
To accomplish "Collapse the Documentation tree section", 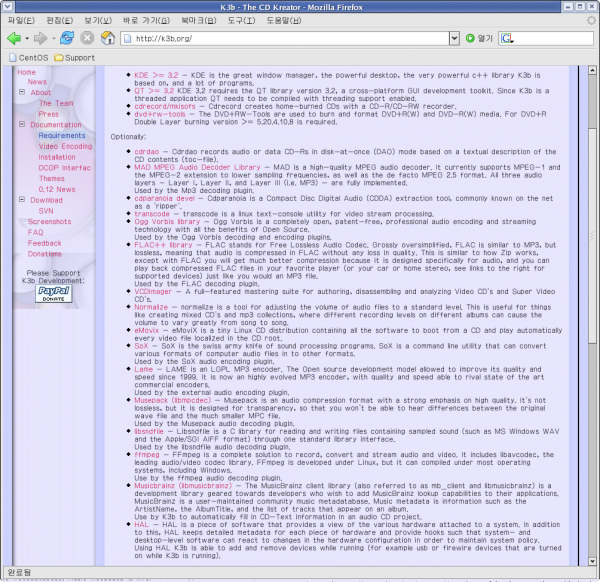I will click(22, 124).
